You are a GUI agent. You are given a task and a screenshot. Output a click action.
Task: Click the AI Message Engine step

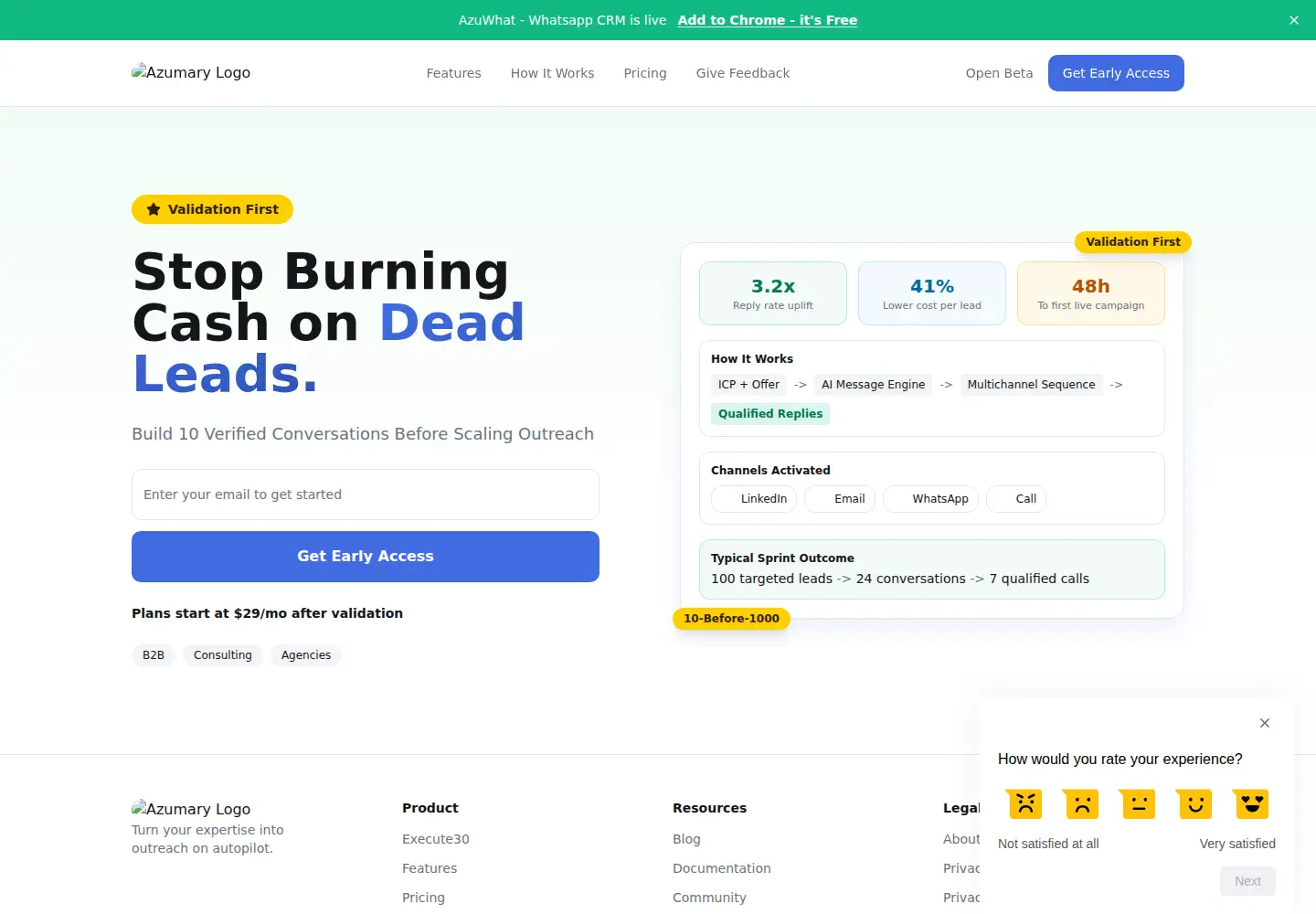click(x=873, y=385)
